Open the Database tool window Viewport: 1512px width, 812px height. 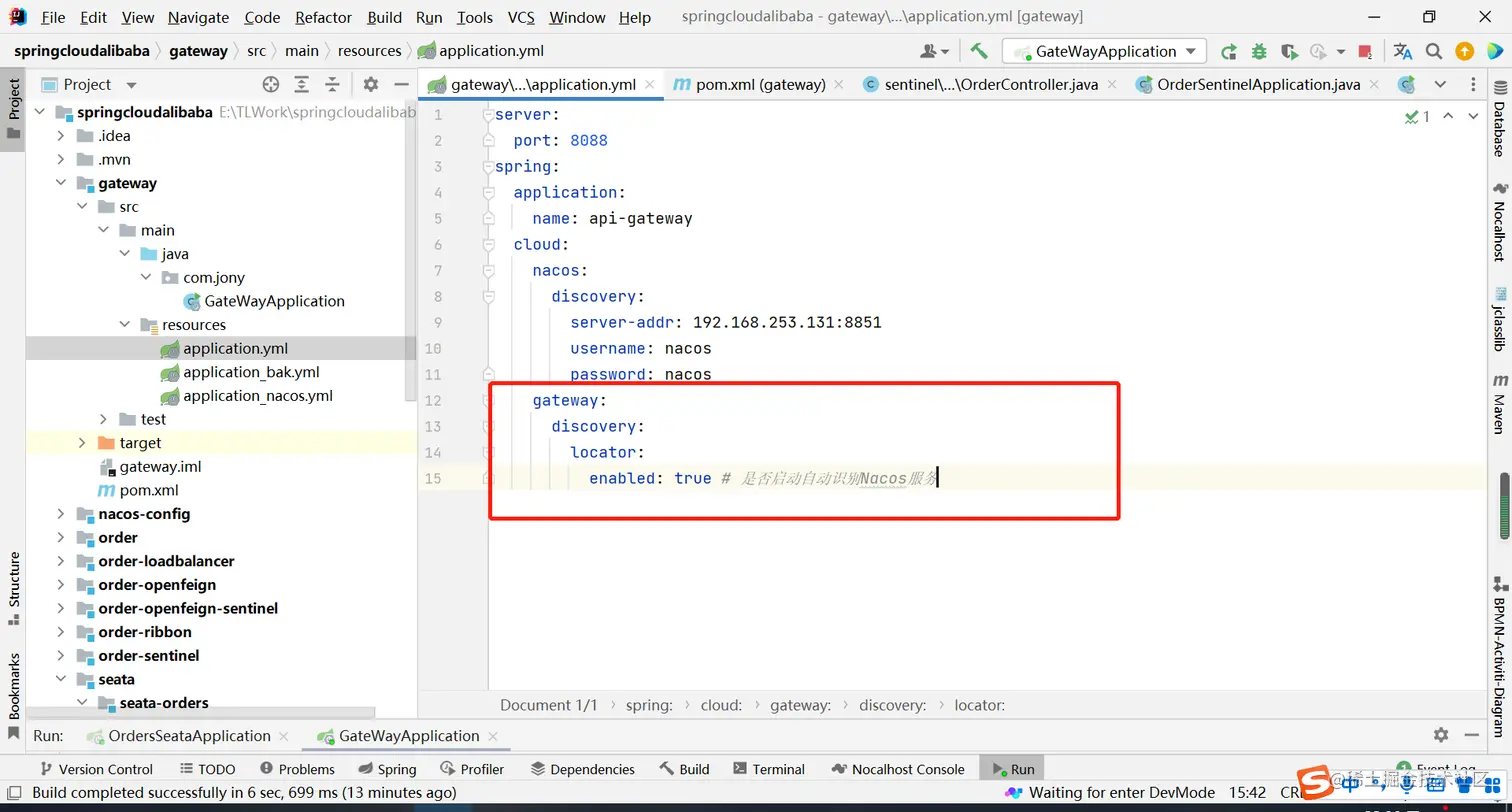(1500, 120)
